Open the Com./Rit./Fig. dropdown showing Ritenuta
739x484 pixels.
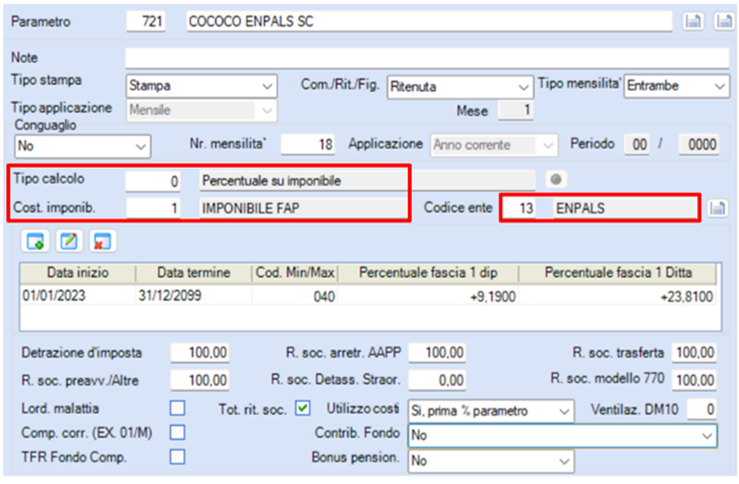pos(460,87)
